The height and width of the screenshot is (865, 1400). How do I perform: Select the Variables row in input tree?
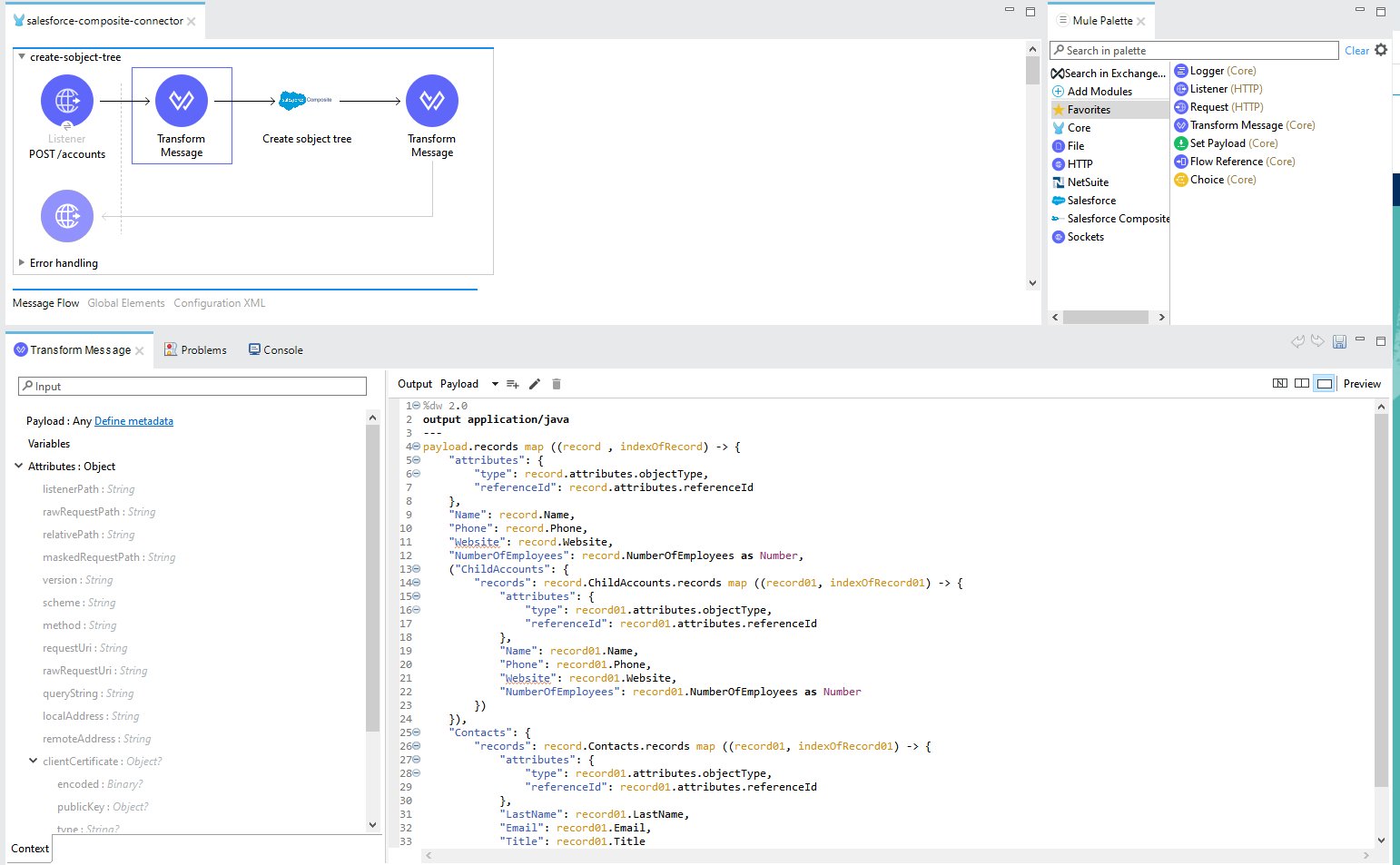coord(49,444)
